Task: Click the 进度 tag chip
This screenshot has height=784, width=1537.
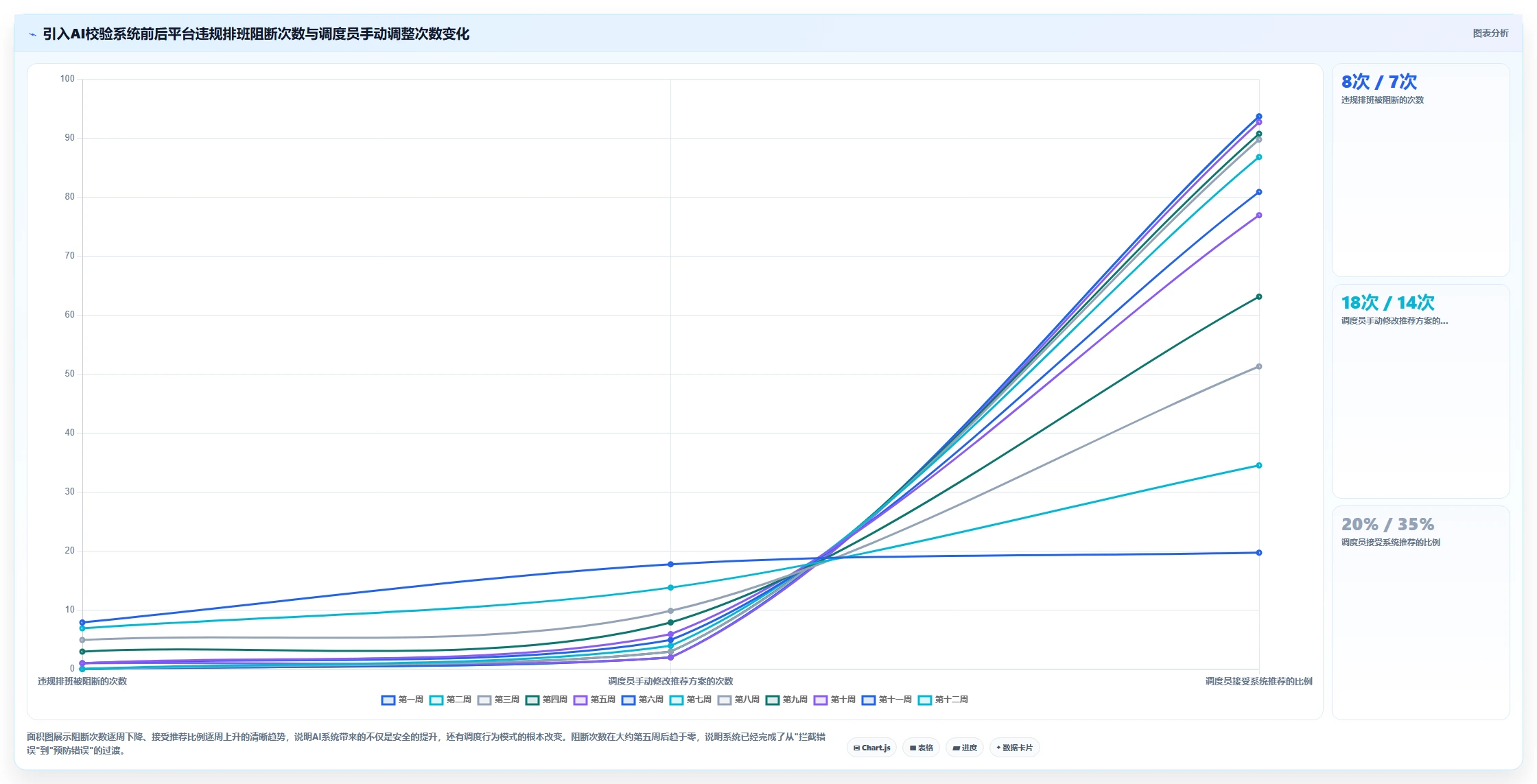Action: [965, 748]
